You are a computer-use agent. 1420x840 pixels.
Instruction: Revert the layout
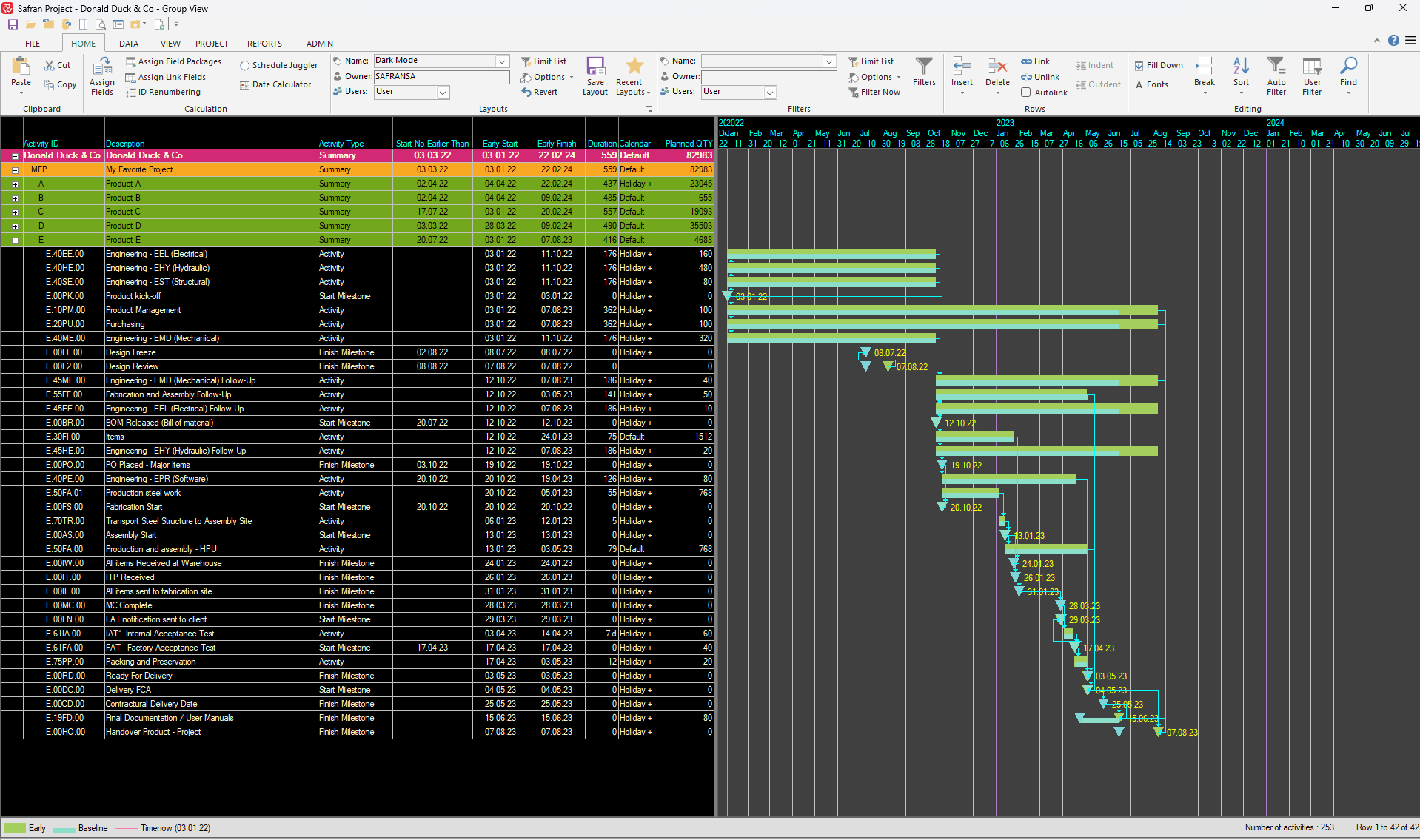pos(539,92)
